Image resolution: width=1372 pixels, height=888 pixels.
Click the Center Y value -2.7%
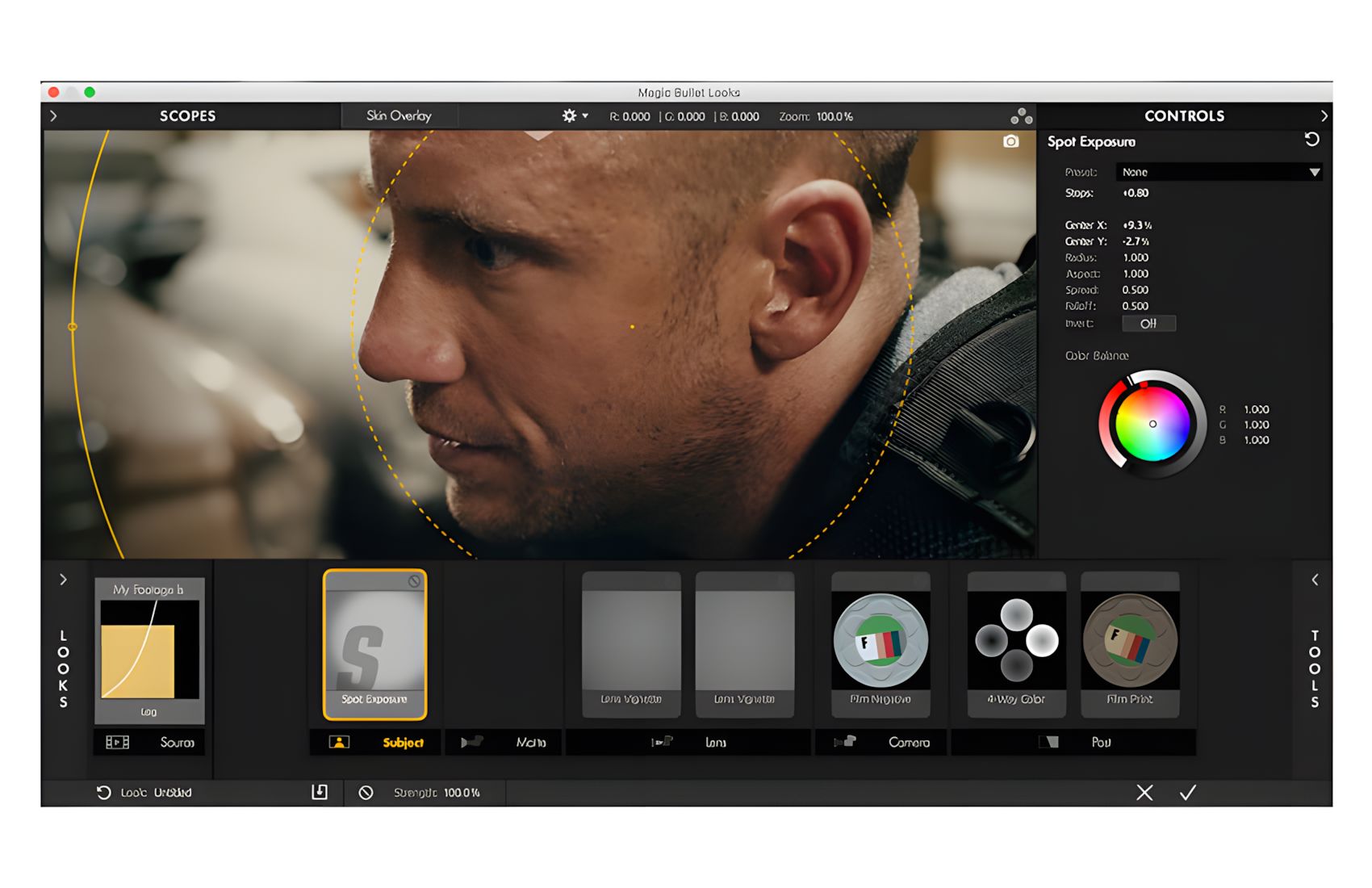click(1136, 241)
